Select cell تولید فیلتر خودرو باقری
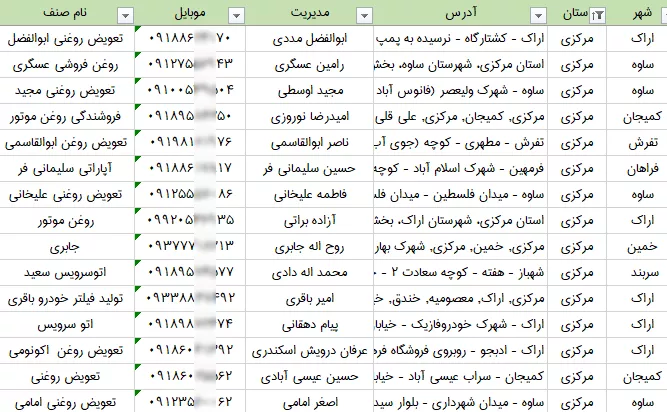The height and width of the screenshot is (412, 667). 67,299
